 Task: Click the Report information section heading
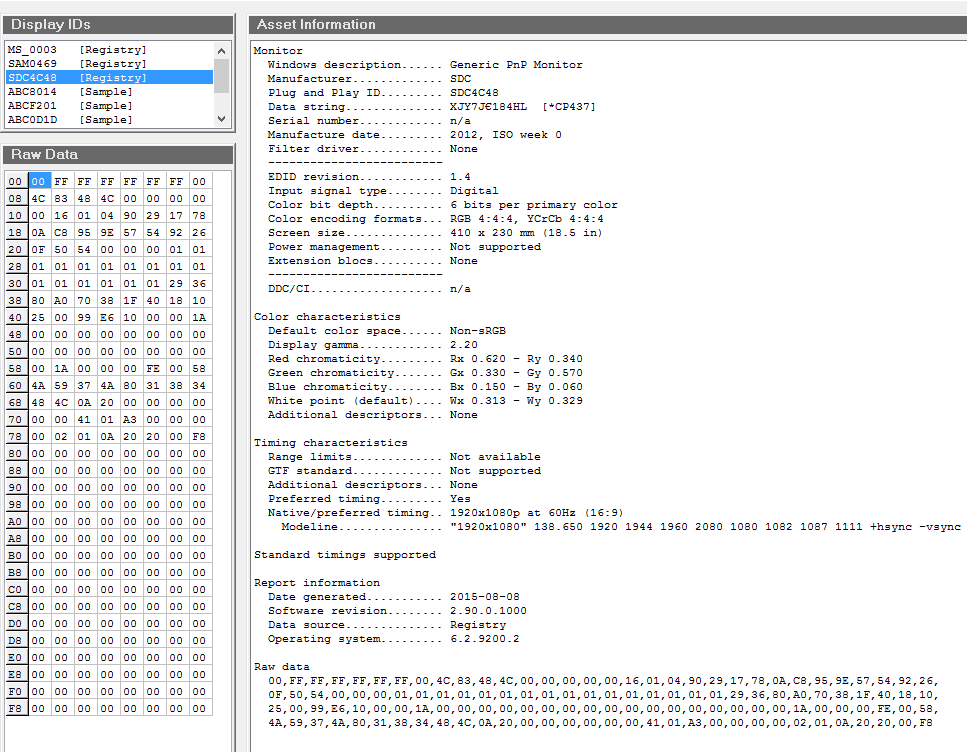click(317, 583)
